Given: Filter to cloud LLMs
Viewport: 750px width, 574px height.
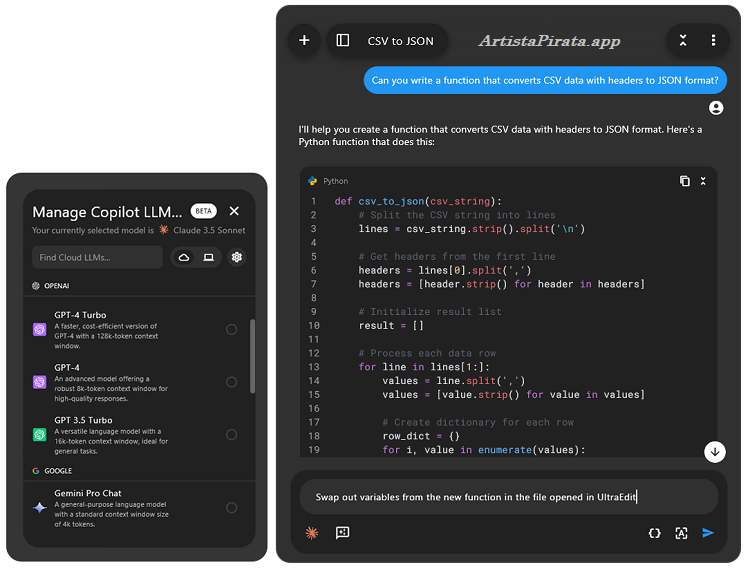Looking at the screenshot, I should [x=184, y=257].
